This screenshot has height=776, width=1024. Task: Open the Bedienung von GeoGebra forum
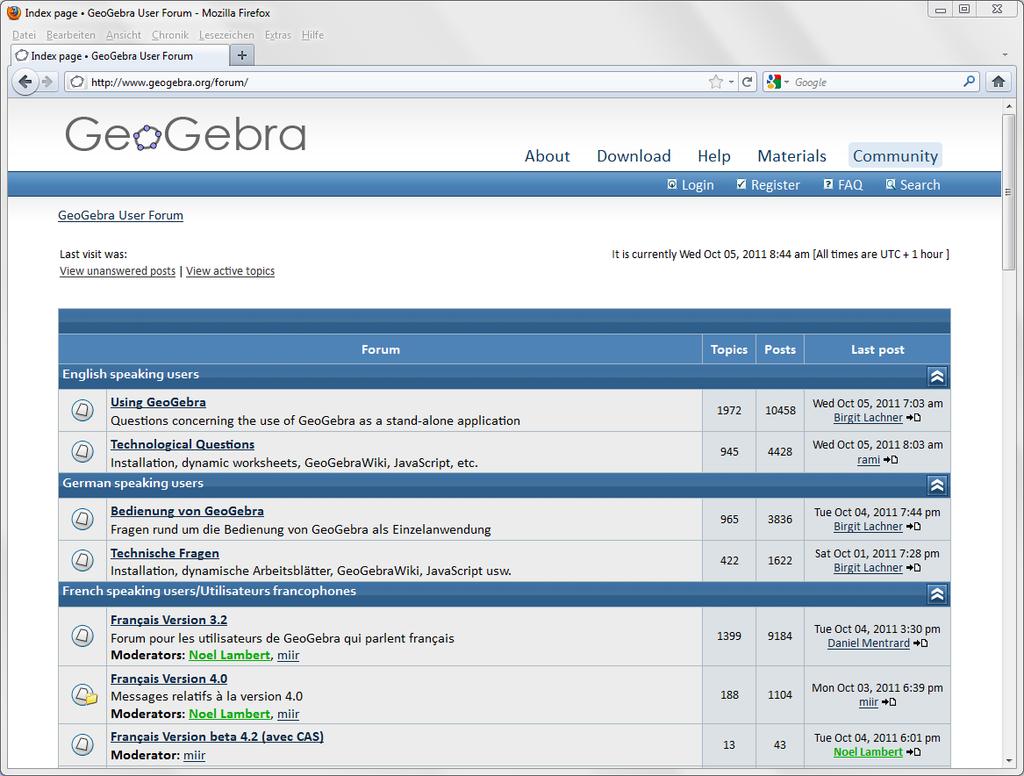pyautogui.click(x=187, y=511)
